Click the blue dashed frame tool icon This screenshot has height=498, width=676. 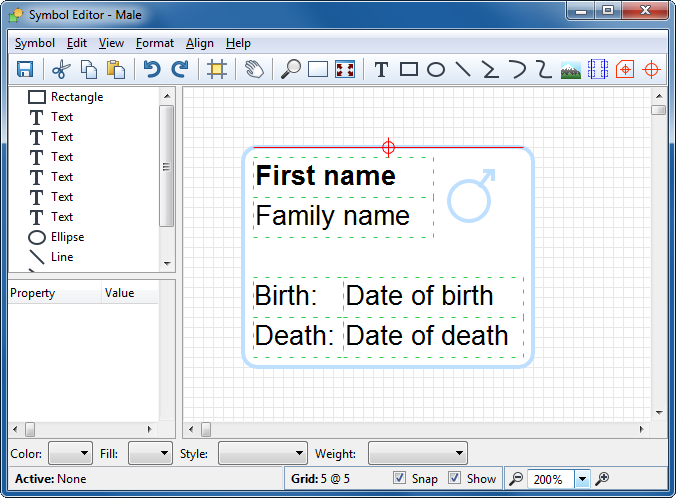(598, 69)
